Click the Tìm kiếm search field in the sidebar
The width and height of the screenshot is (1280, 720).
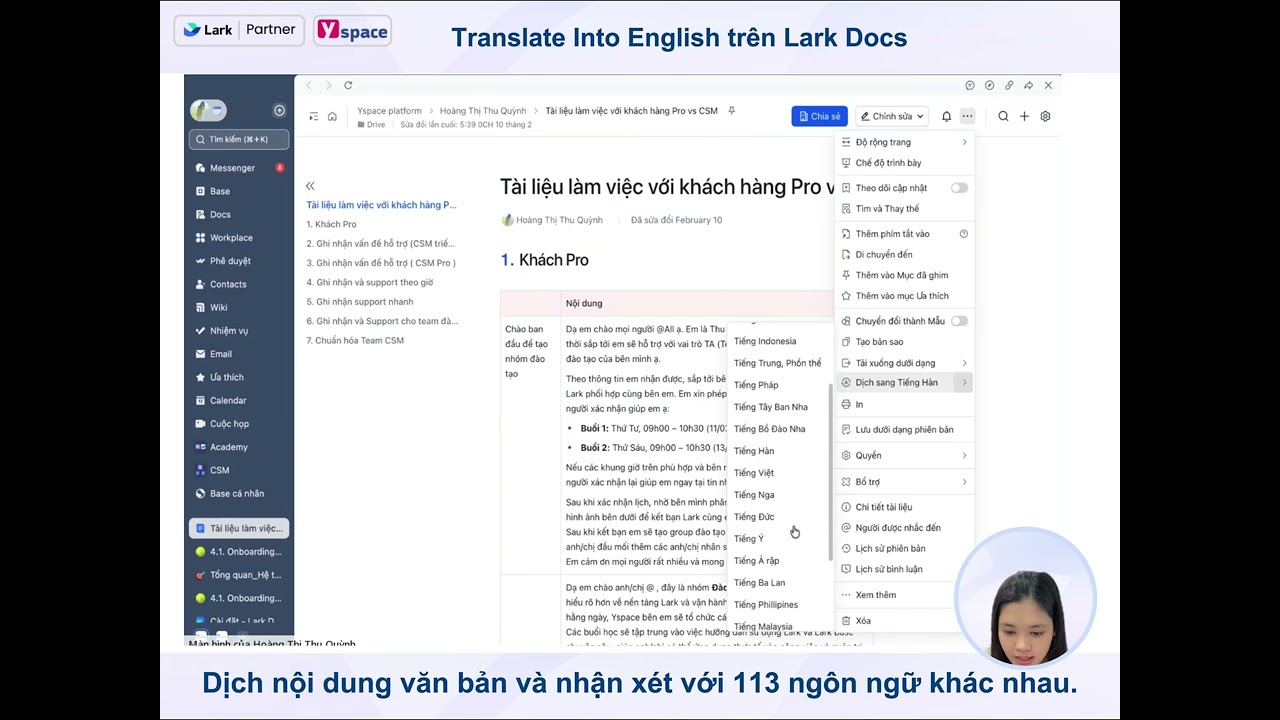(x=239, y=140)
